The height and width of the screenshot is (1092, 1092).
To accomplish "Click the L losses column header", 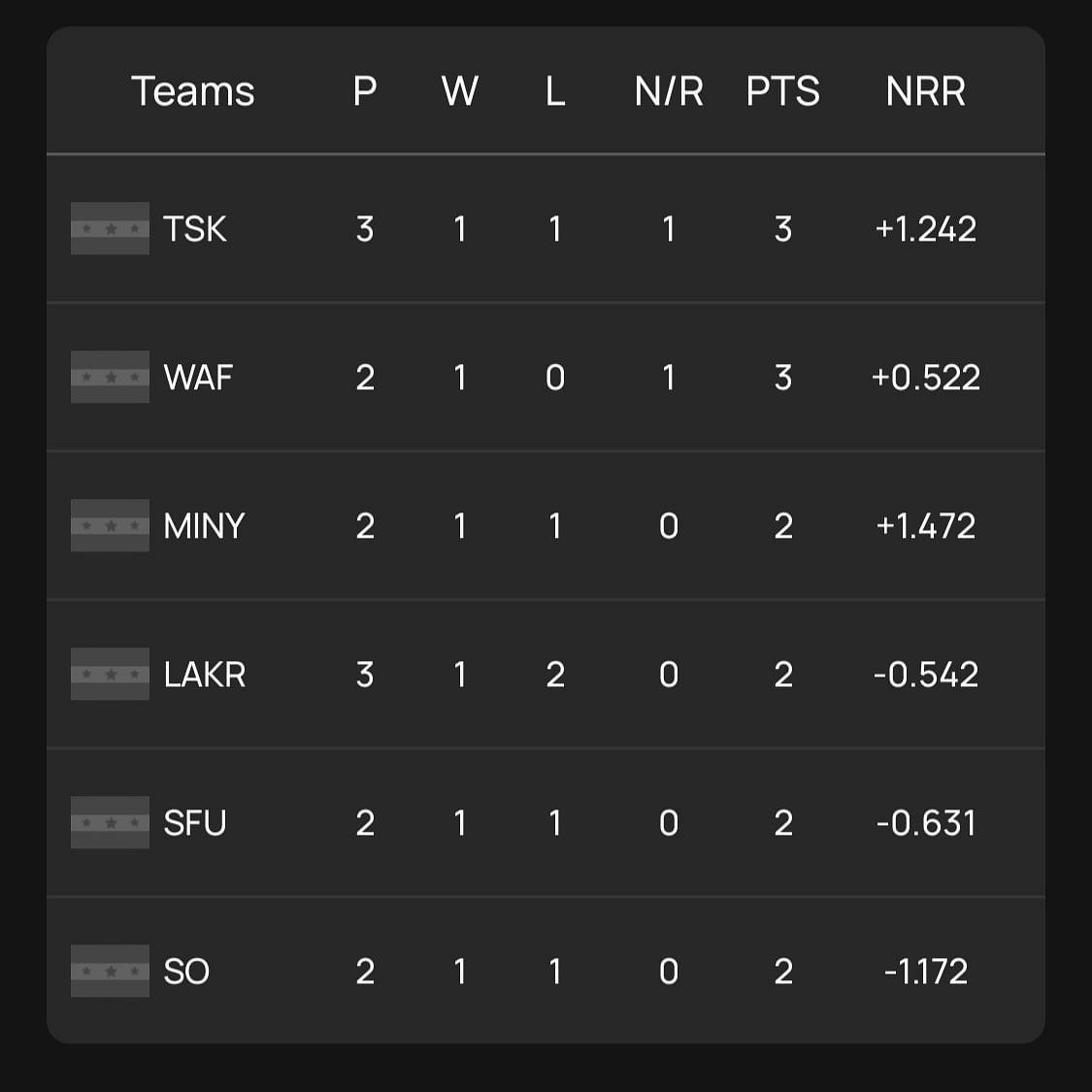I will (x=554, y=91).
